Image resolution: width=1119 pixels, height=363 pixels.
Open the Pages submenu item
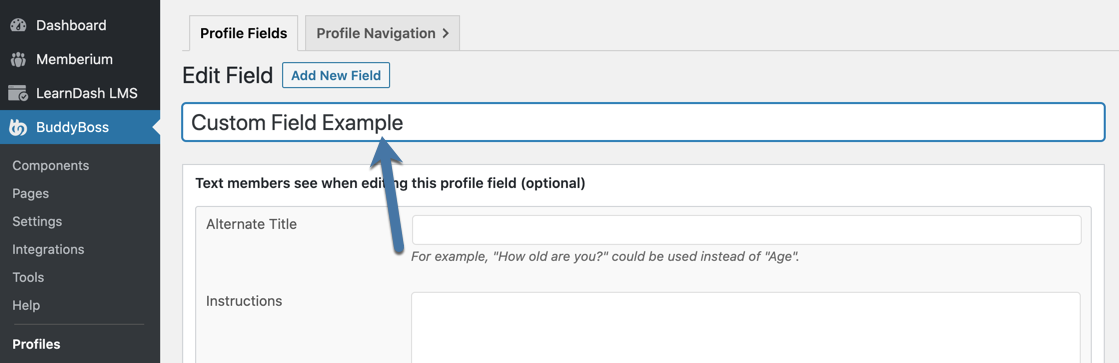[31, 193]
